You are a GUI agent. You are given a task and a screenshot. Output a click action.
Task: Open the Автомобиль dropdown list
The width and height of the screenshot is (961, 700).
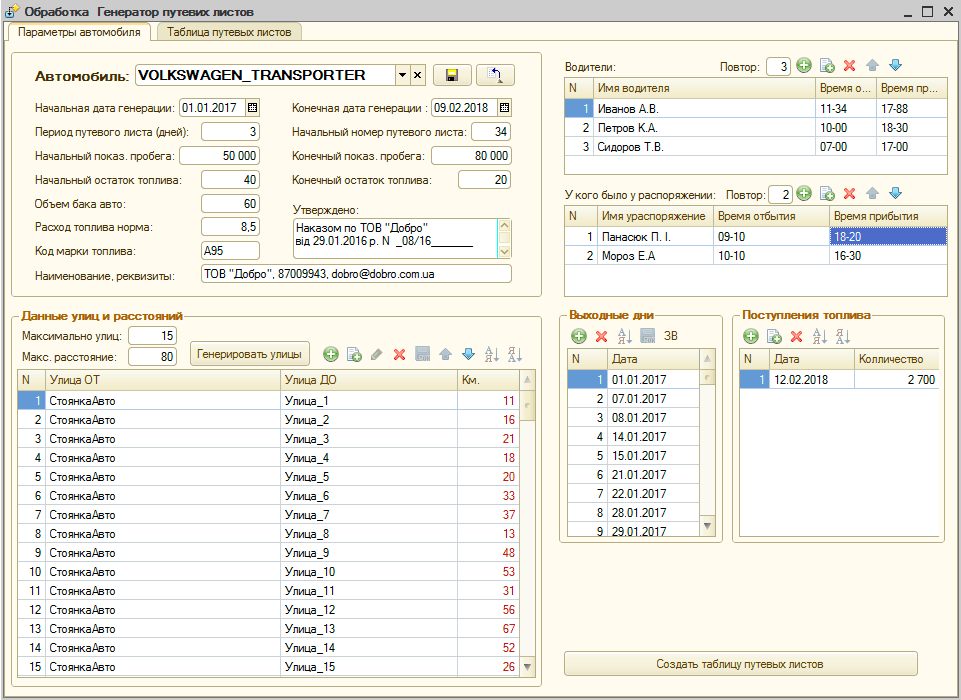[x=402, y=75]
